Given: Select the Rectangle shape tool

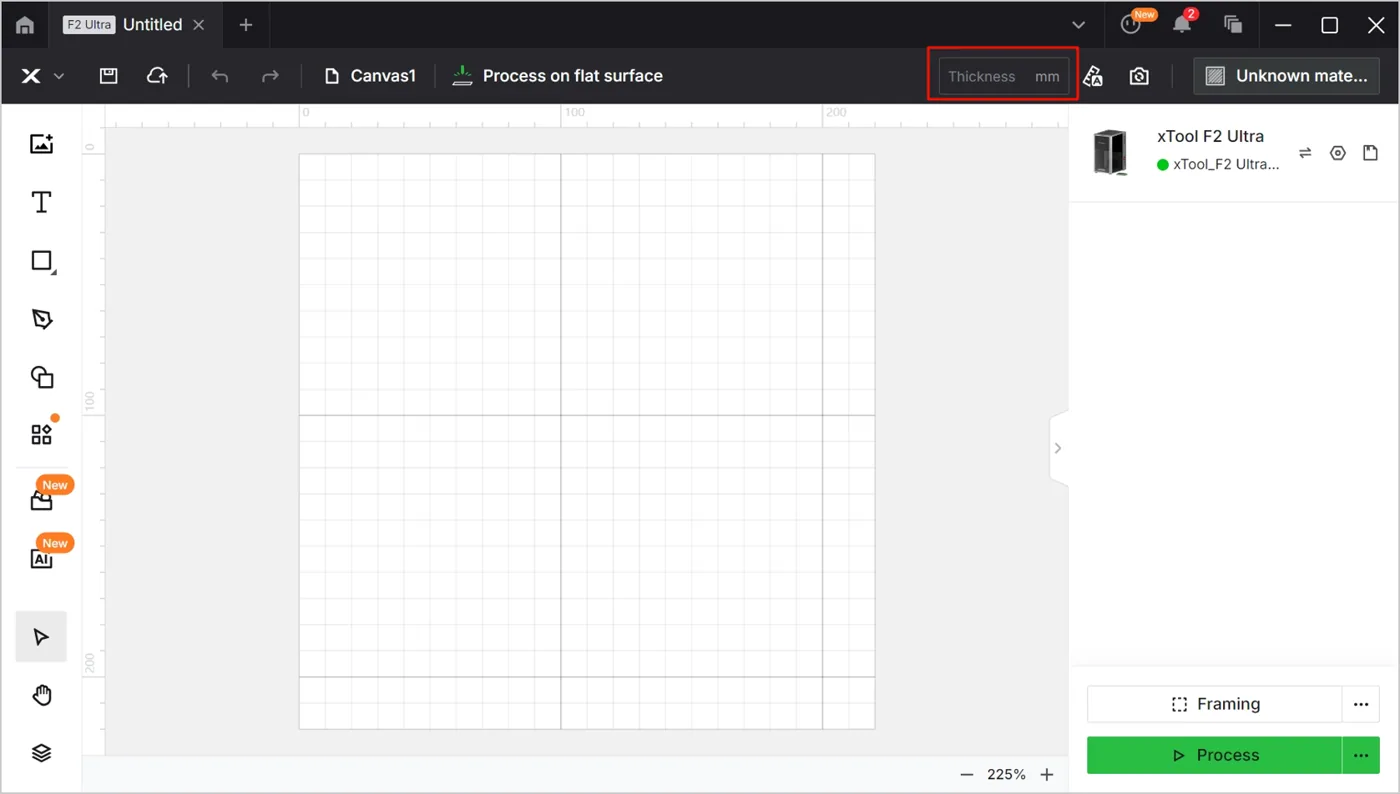Looking at the screenshot, I should [42, 261].
